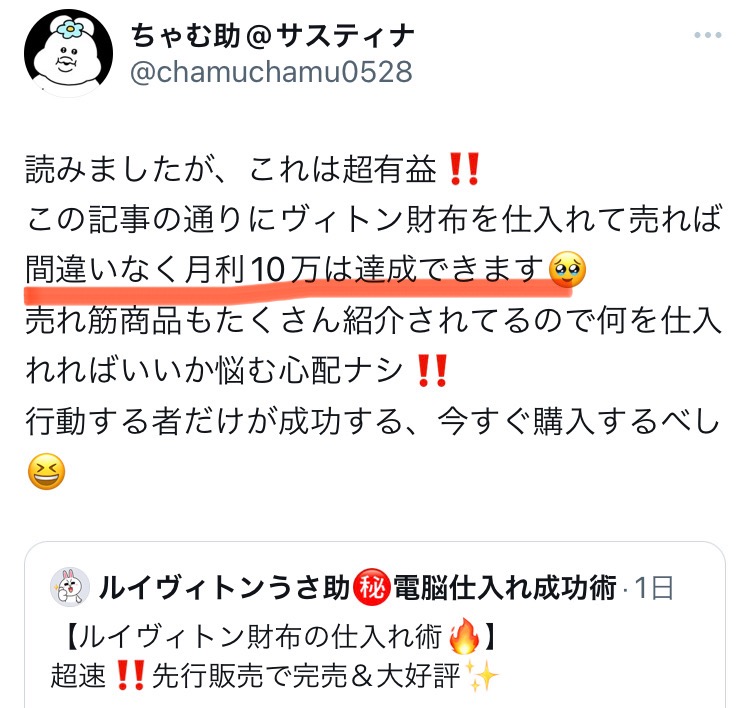Tap the sparkles emoji after 大好評
This screenshot has width=750, height=708.
click(482, 676)
